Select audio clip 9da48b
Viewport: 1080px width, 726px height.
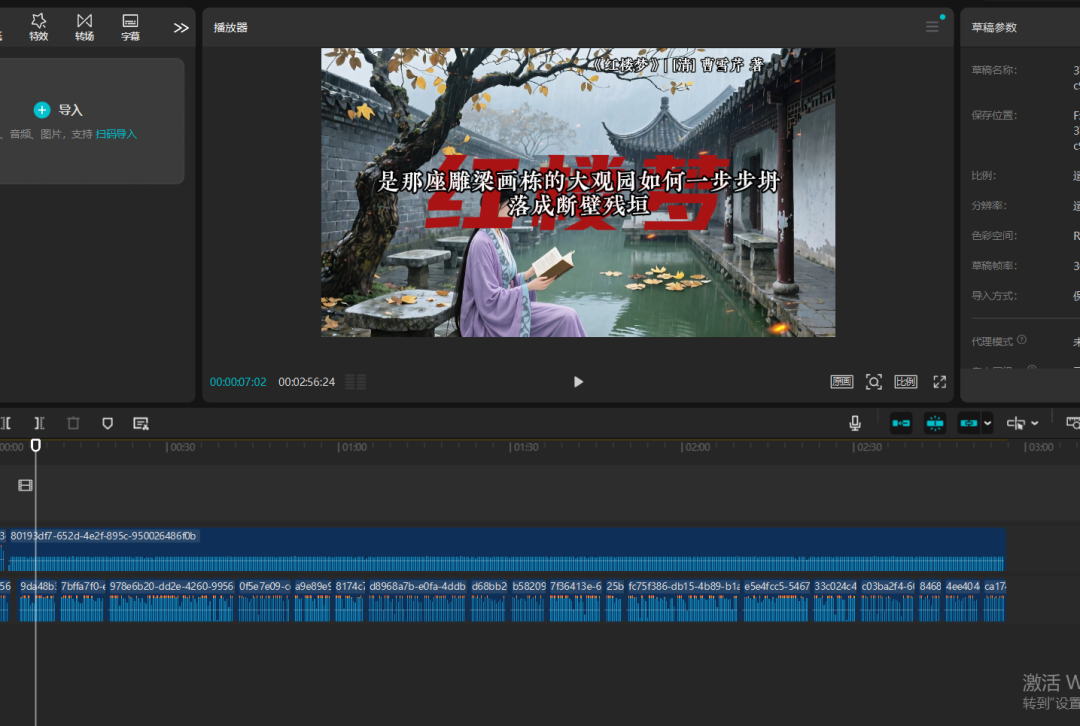coord(37,601)
